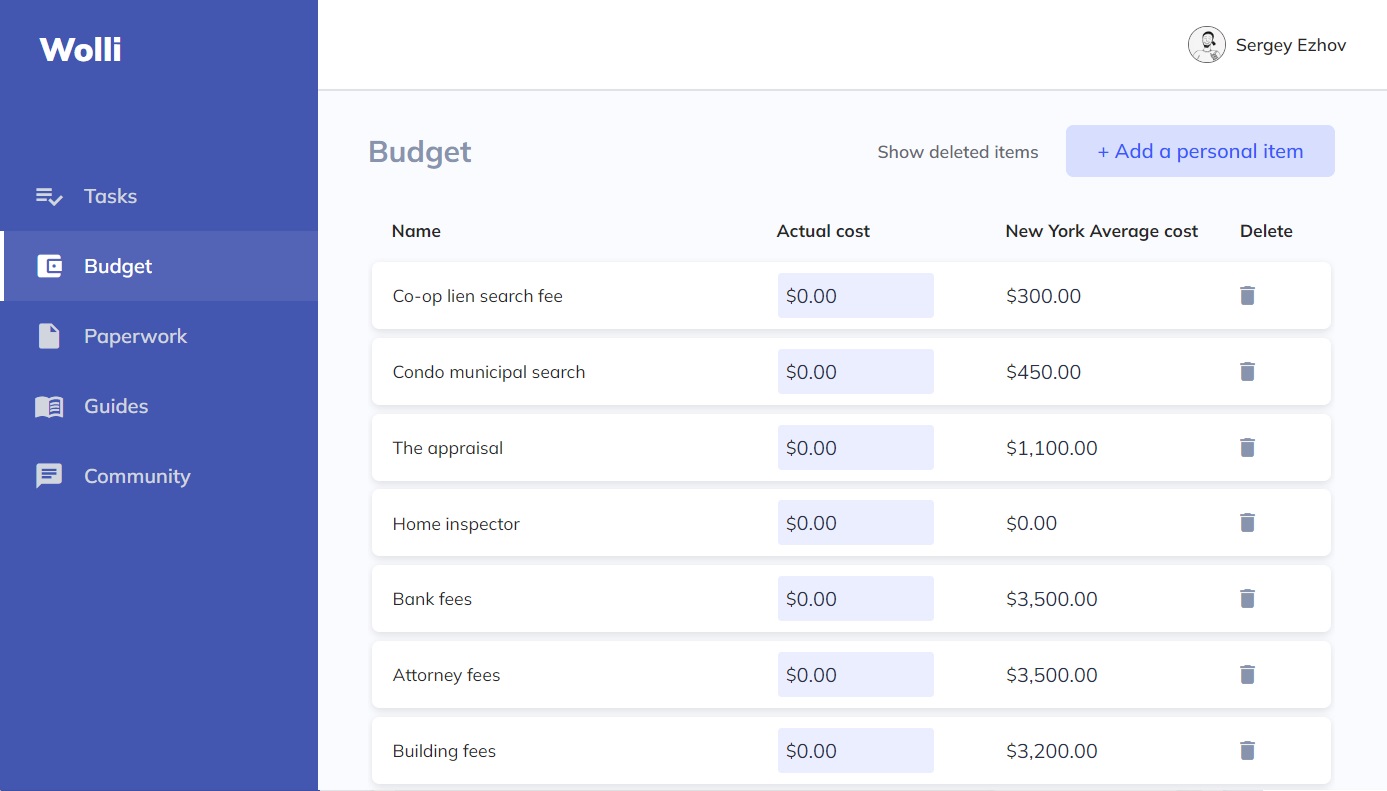Viewport: 1387px width, 791px height.
Task: Select the Budget sidebar item
Action: coord(118,266)
